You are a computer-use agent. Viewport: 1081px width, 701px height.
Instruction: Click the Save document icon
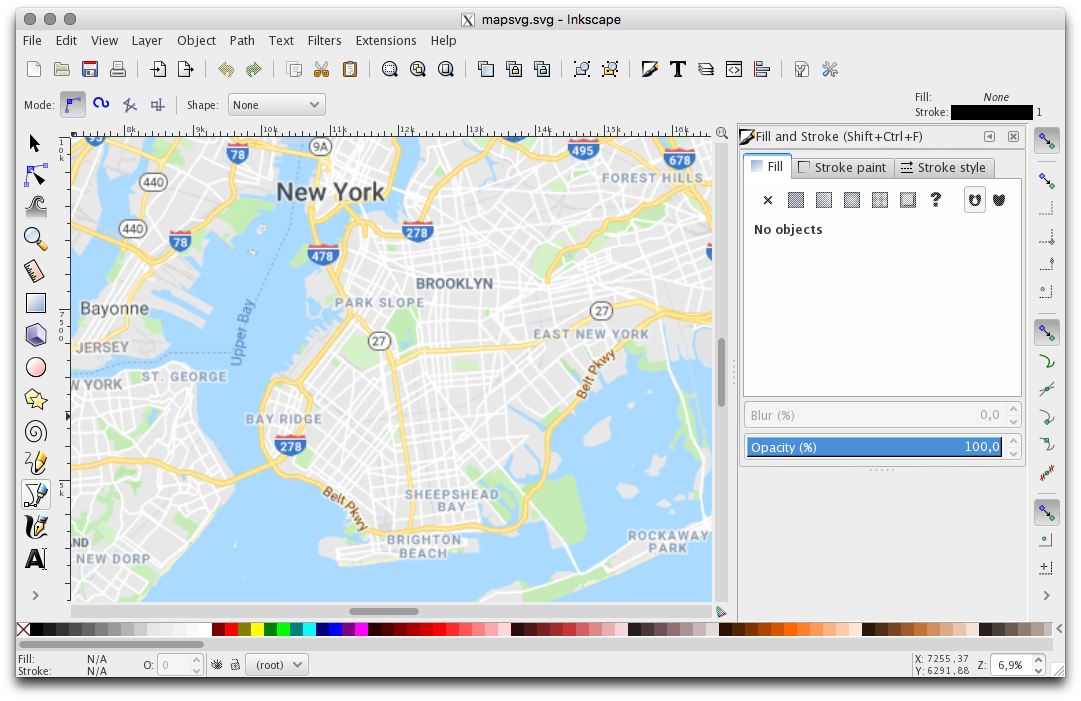pyautogui.click(x=90, y=69)
